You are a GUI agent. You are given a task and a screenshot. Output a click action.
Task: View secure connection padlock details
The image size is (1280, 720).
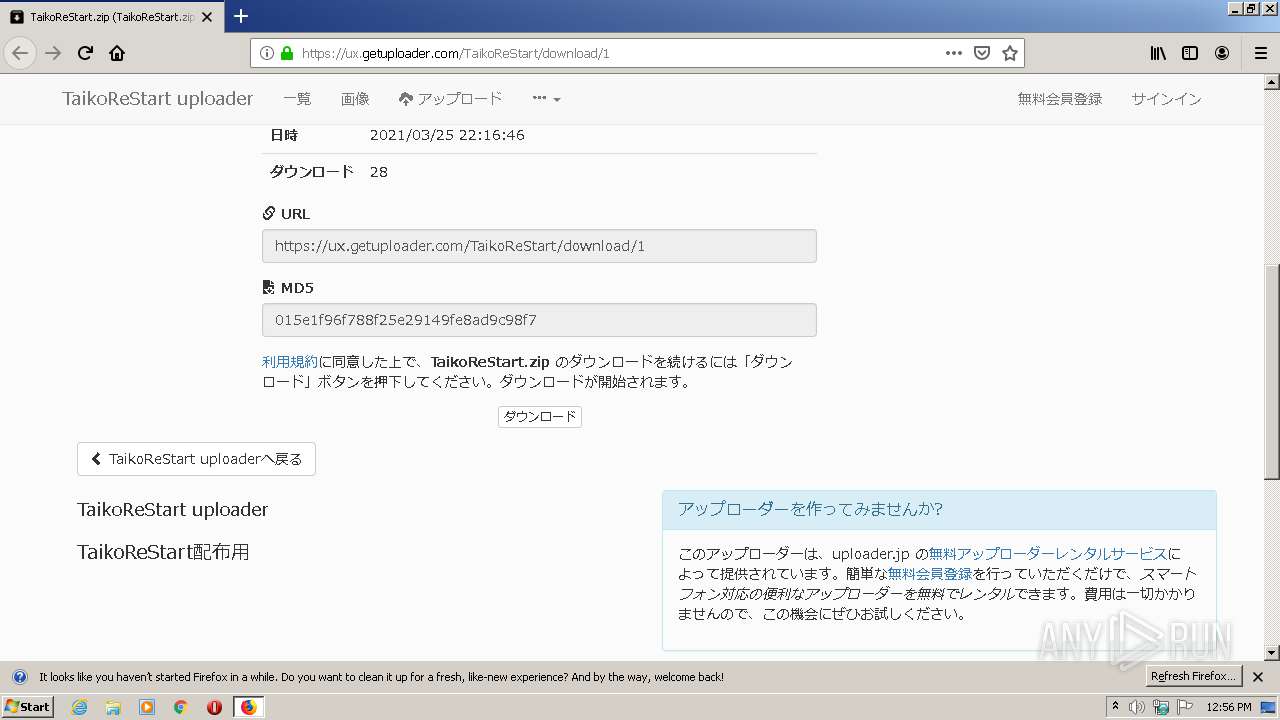tap(287, 53)
